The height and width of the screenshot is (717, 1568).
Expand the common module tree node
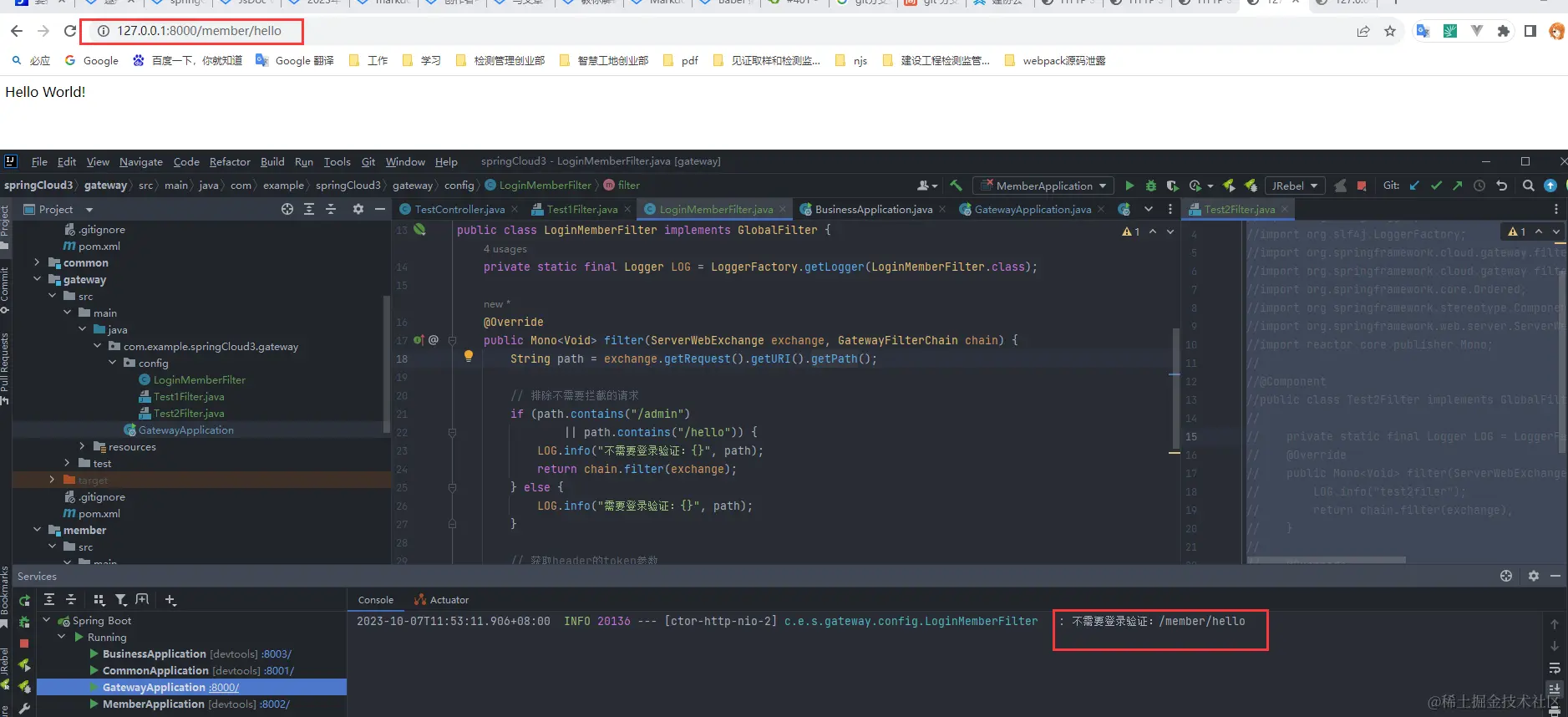[x=37, y=262]
